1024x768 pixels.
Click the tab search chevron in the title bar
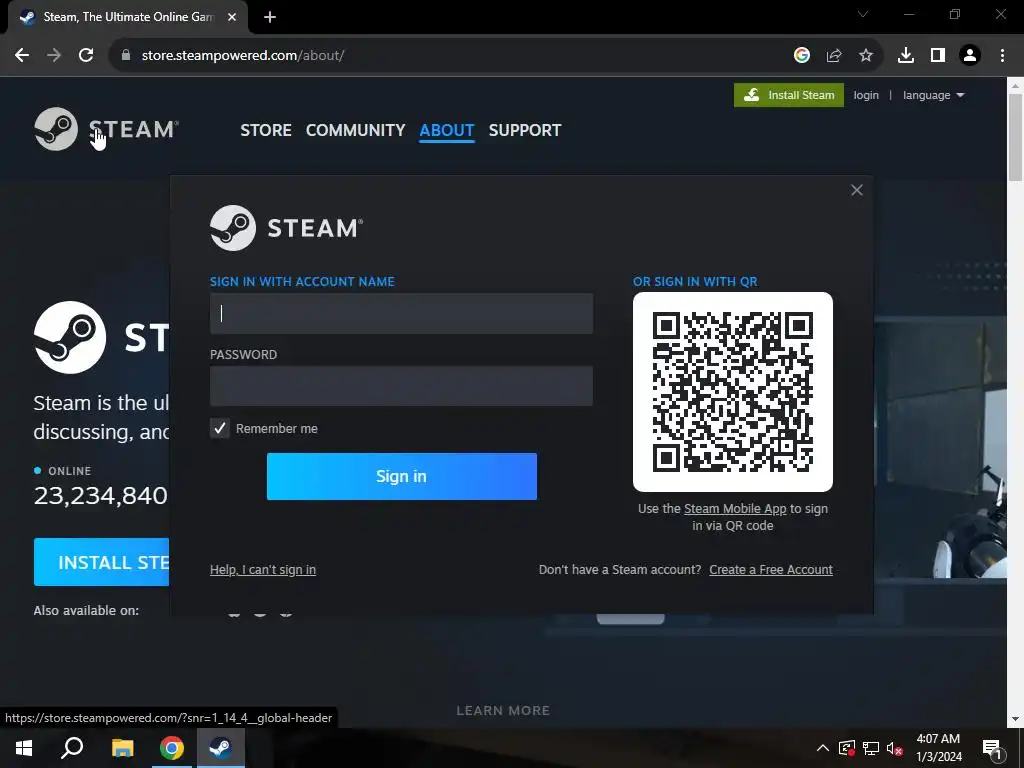(x=863, y=14)
